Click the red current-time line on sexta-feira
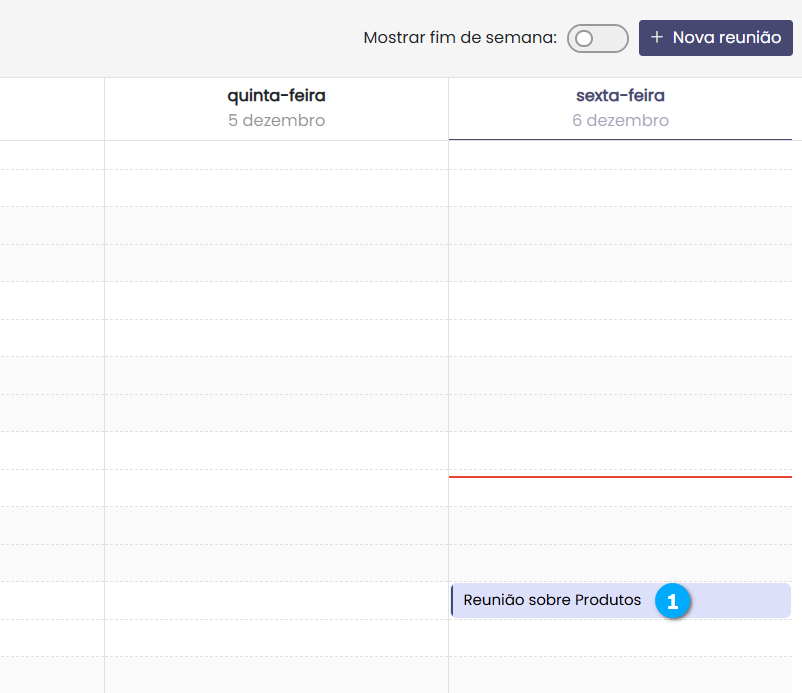 pyautogui.click(x=620, y=477)
